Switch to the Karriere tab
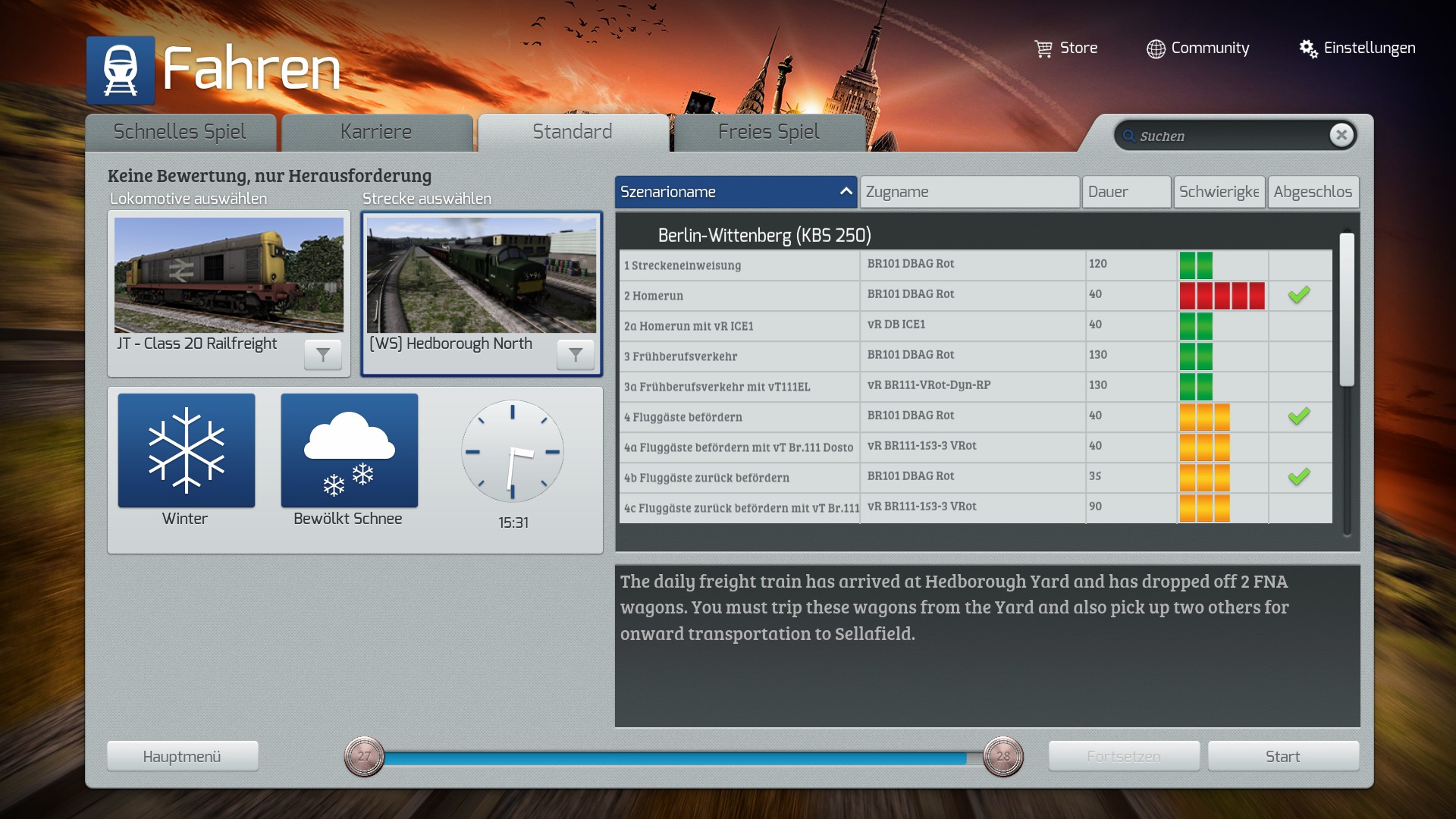 (x=376, y=132)
